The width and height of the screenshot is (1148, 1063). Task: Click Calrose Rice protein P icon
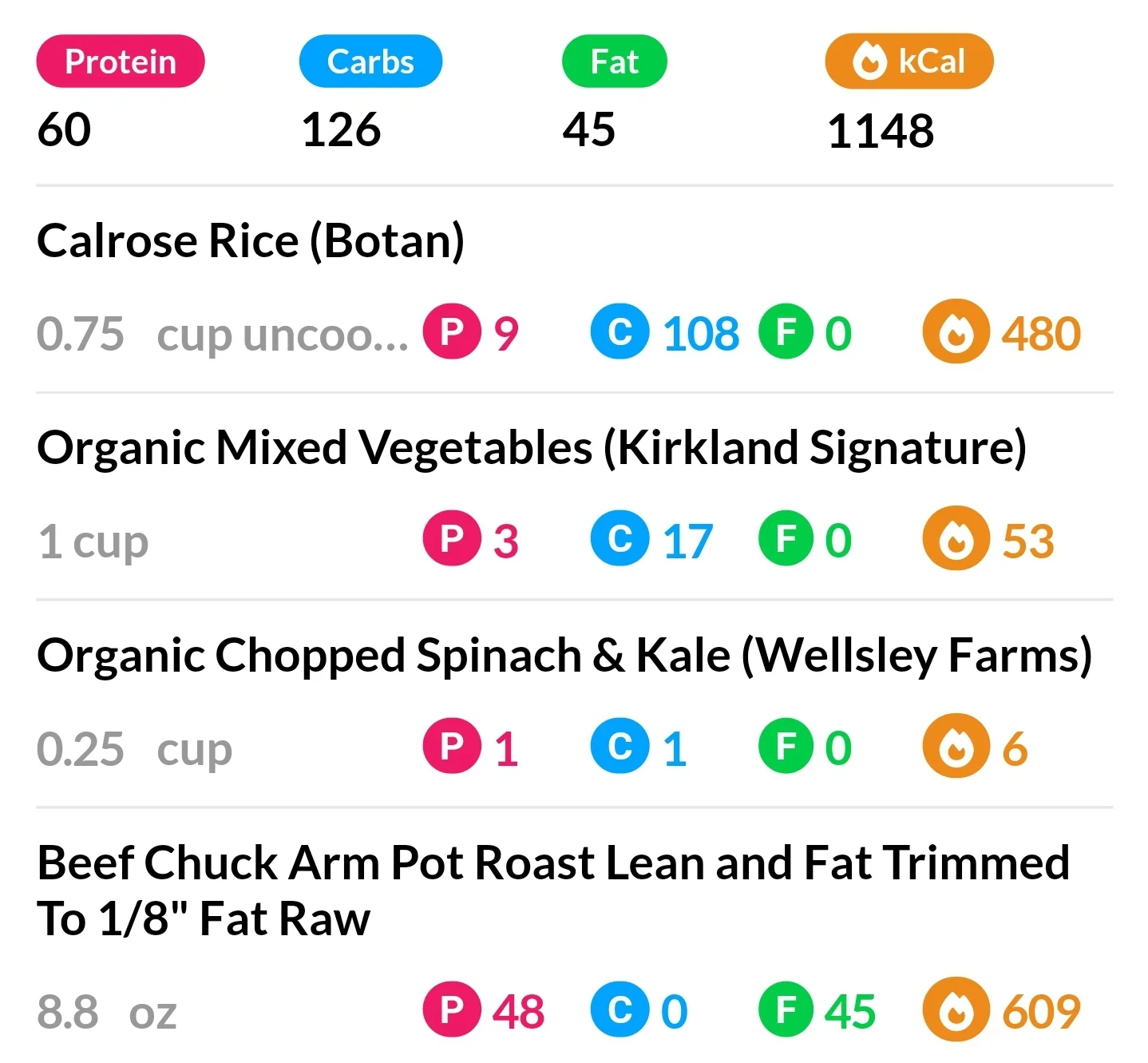point(453,331)
